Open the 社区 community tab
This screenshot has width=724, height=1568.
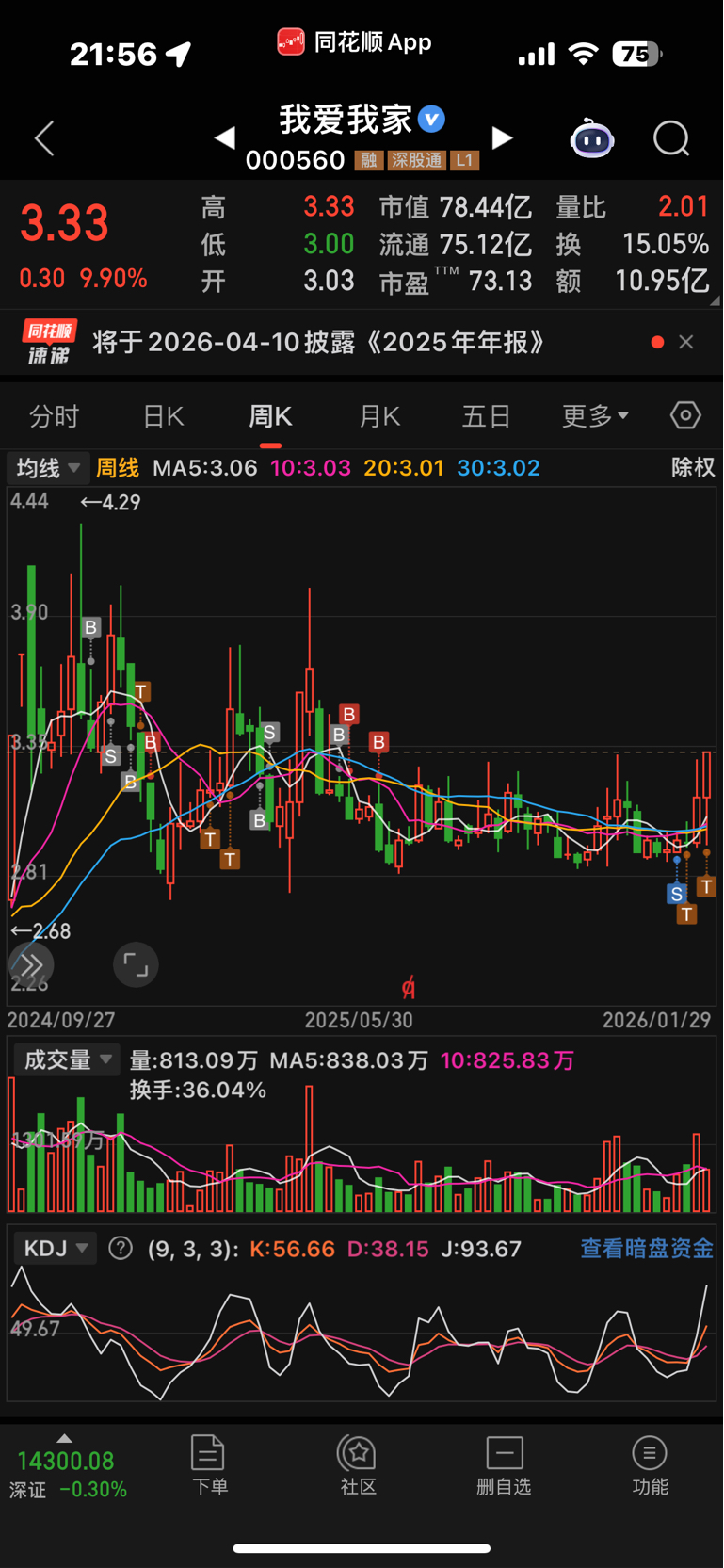(358, 1464)
